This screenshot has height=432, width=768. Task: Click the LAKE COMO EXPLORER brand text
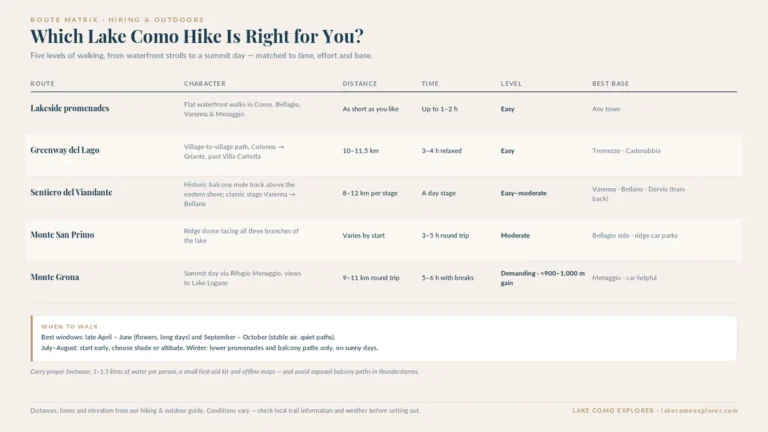point(613,410)
